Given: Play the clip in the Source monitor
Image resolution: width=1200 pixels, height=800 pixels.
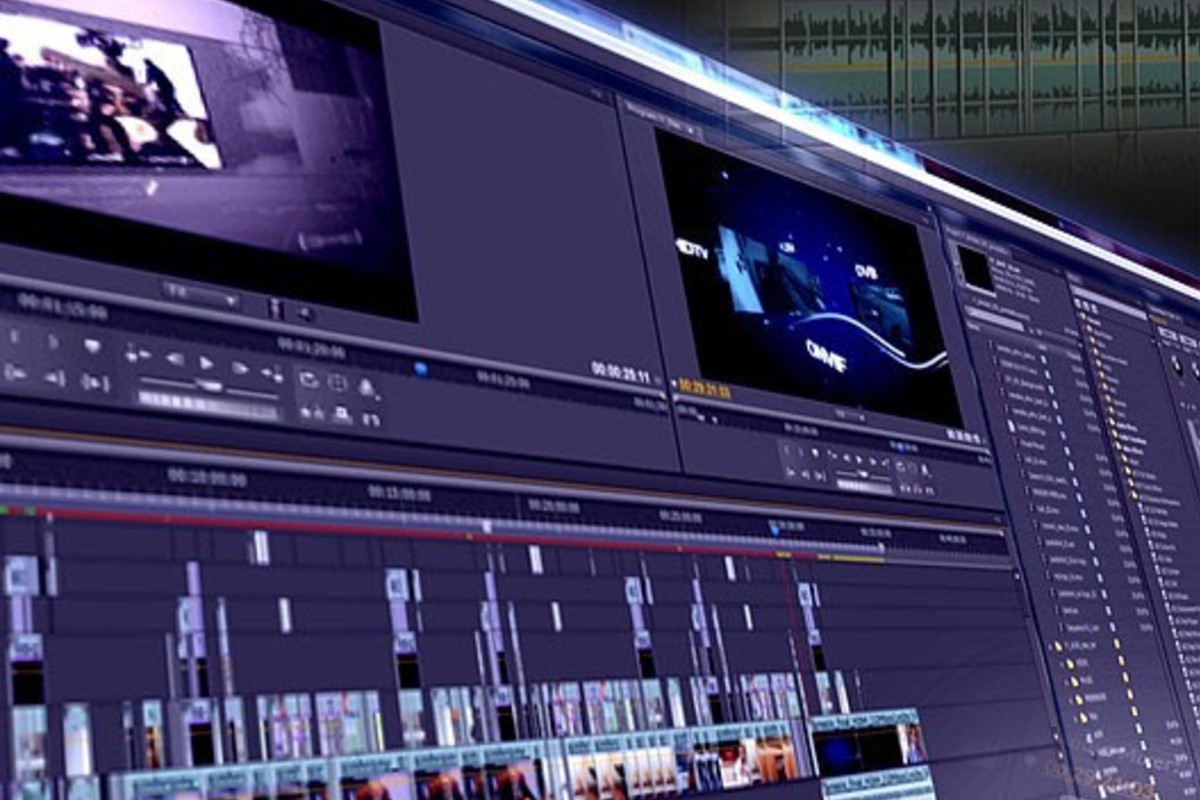Looking at the screenshot, I should (x=206, y=362).
